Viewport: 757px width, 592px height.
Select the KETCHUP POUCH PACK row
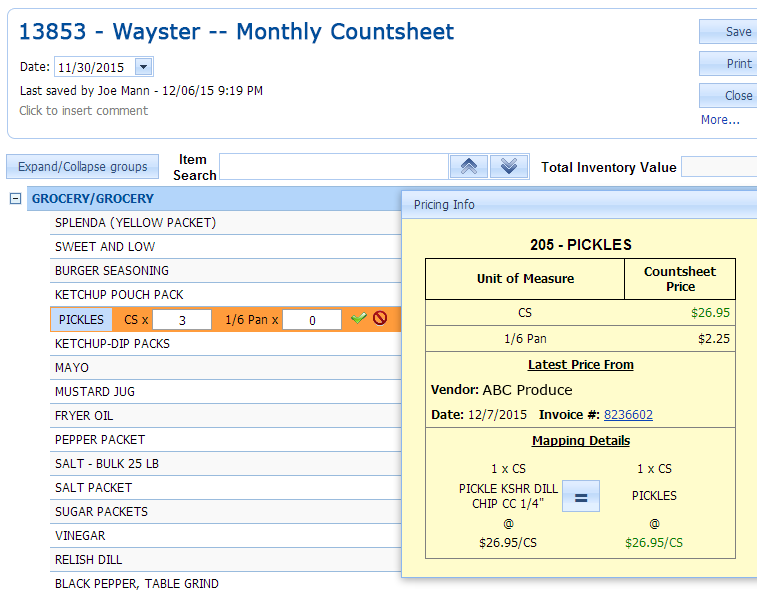point(119,295)
